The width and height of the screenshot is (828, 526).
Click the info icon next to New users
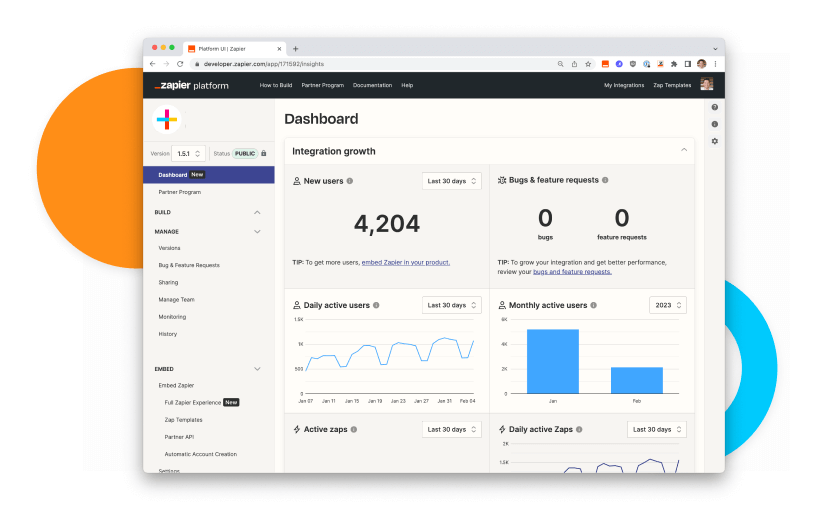pos(350,181)
